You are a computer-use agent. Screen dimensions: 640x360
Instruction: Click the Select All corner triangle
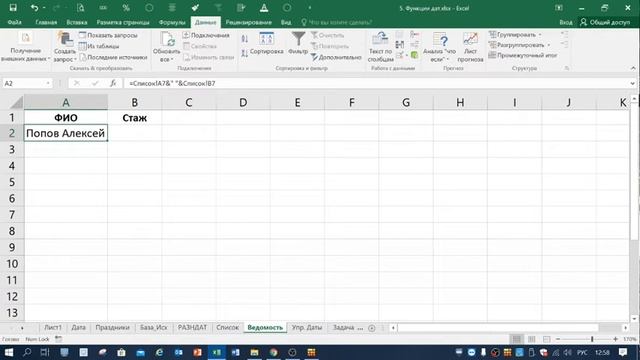pos(16,102)
